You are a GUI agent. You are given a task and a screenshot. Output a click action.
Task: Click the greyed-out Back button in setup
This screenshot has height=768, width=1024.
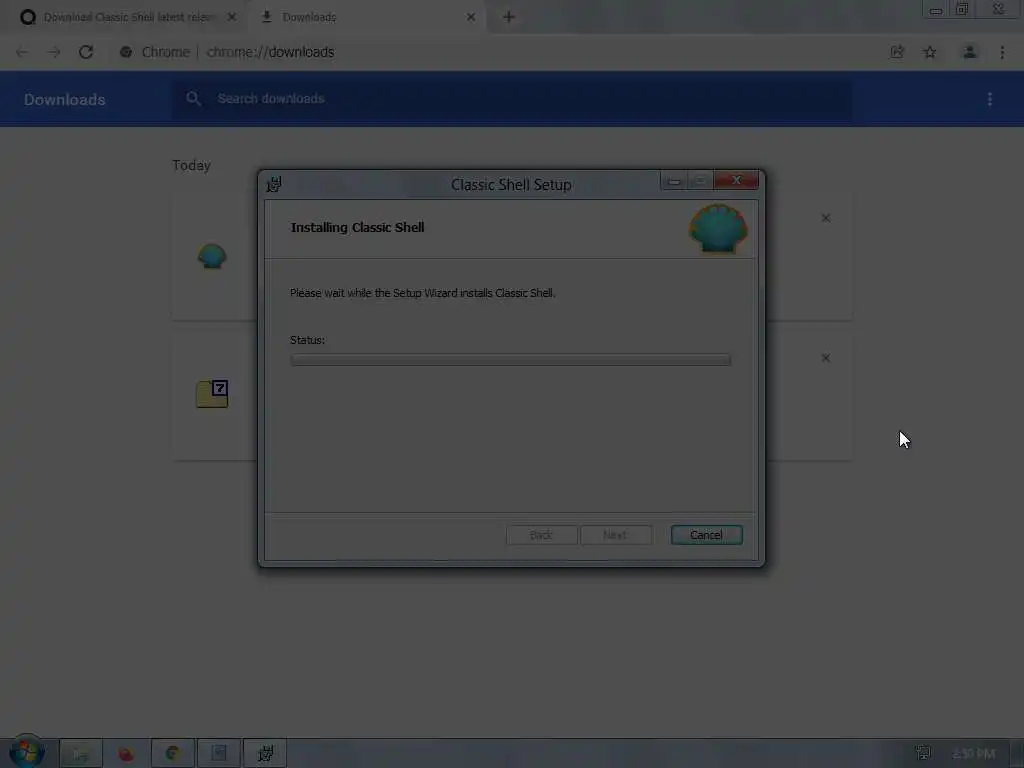(x=541, y=535)
